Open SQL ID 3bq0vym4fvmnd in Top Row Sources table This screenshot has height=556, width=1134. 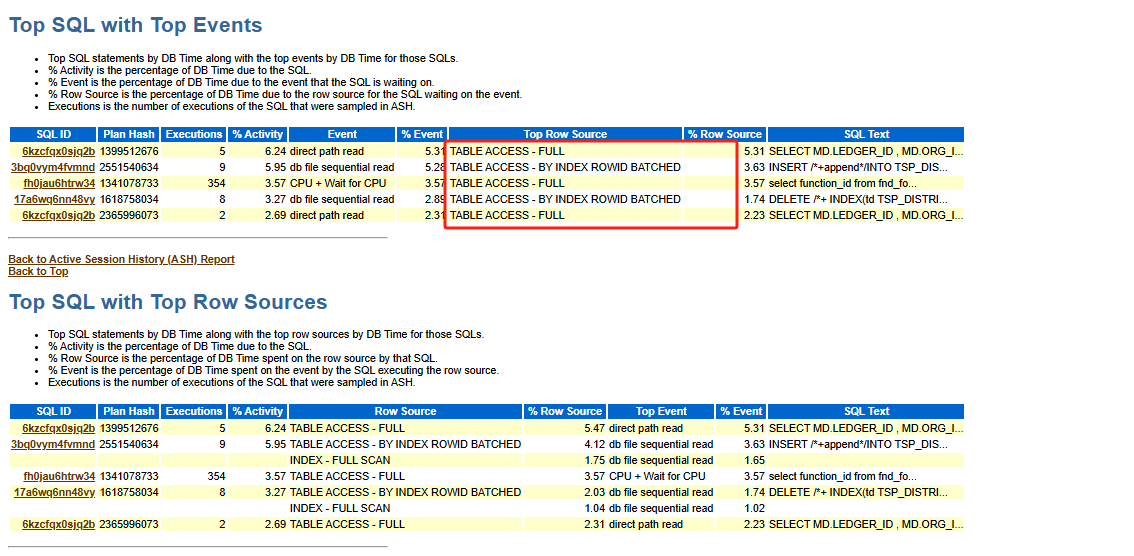tap(53, 444)
